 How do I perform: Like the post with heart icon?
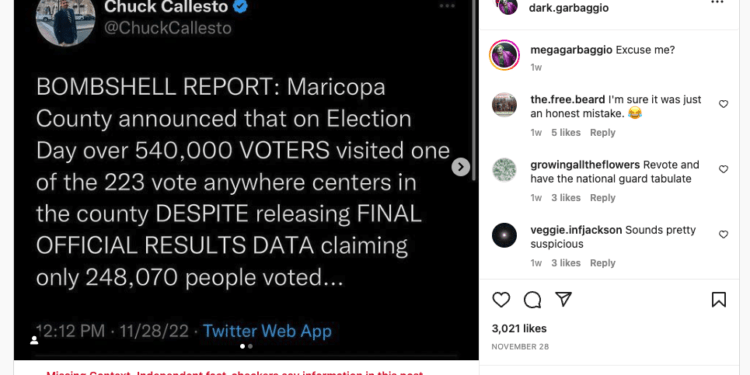tap(501, 300)
